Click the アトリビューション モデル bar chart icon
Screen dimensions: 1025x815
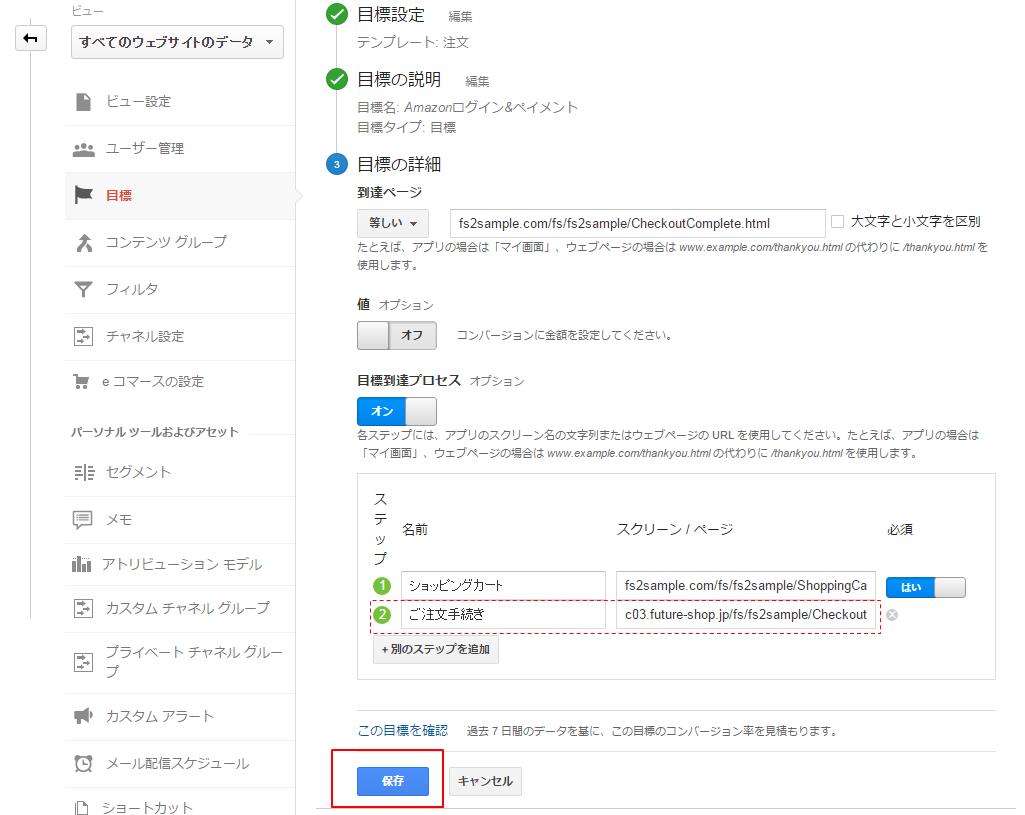[81, 564]
